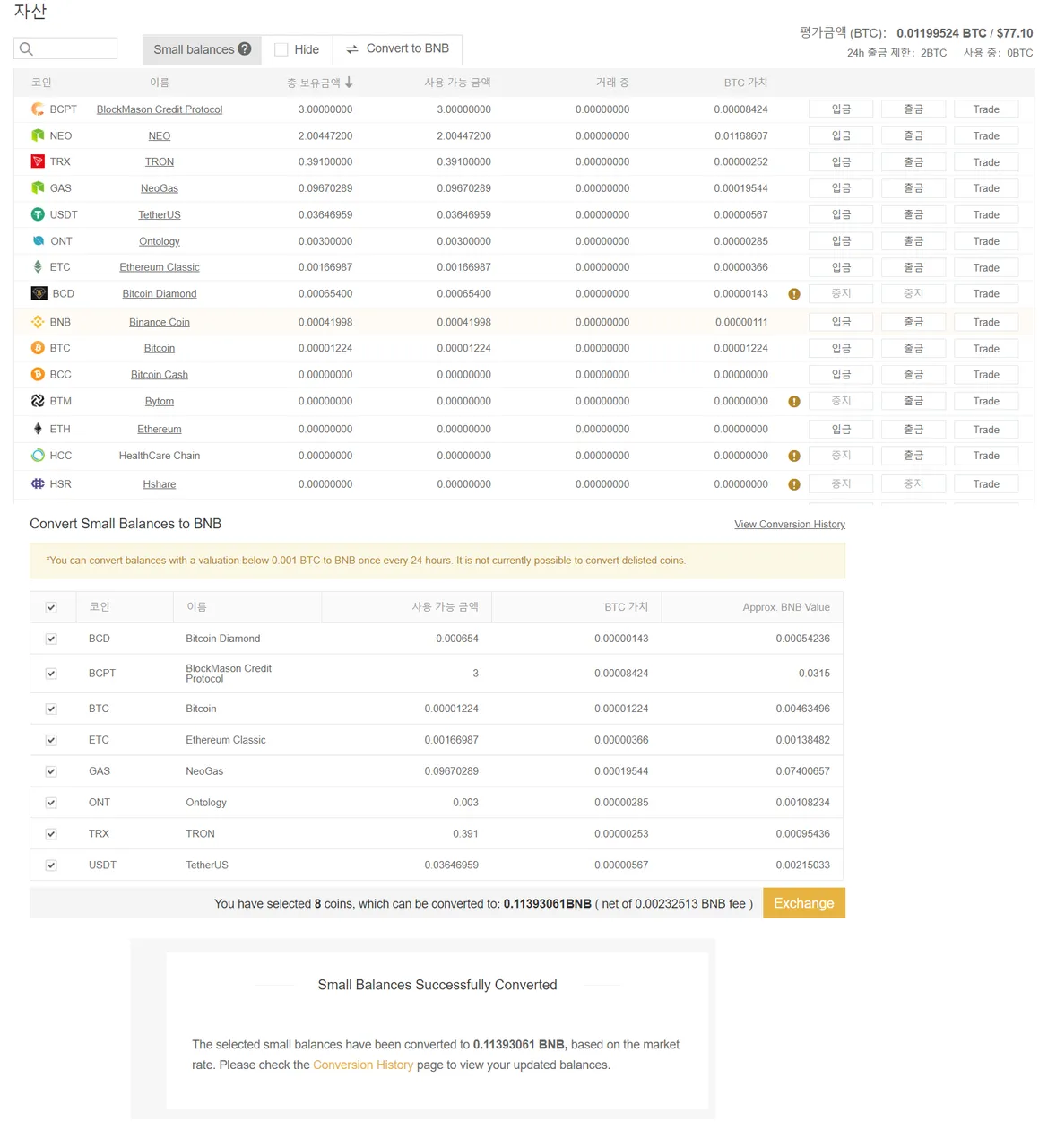Click the Small balances help question icon
Image resolution: width=1039 pixels, height=1148 pixels.
coord(245,48)
